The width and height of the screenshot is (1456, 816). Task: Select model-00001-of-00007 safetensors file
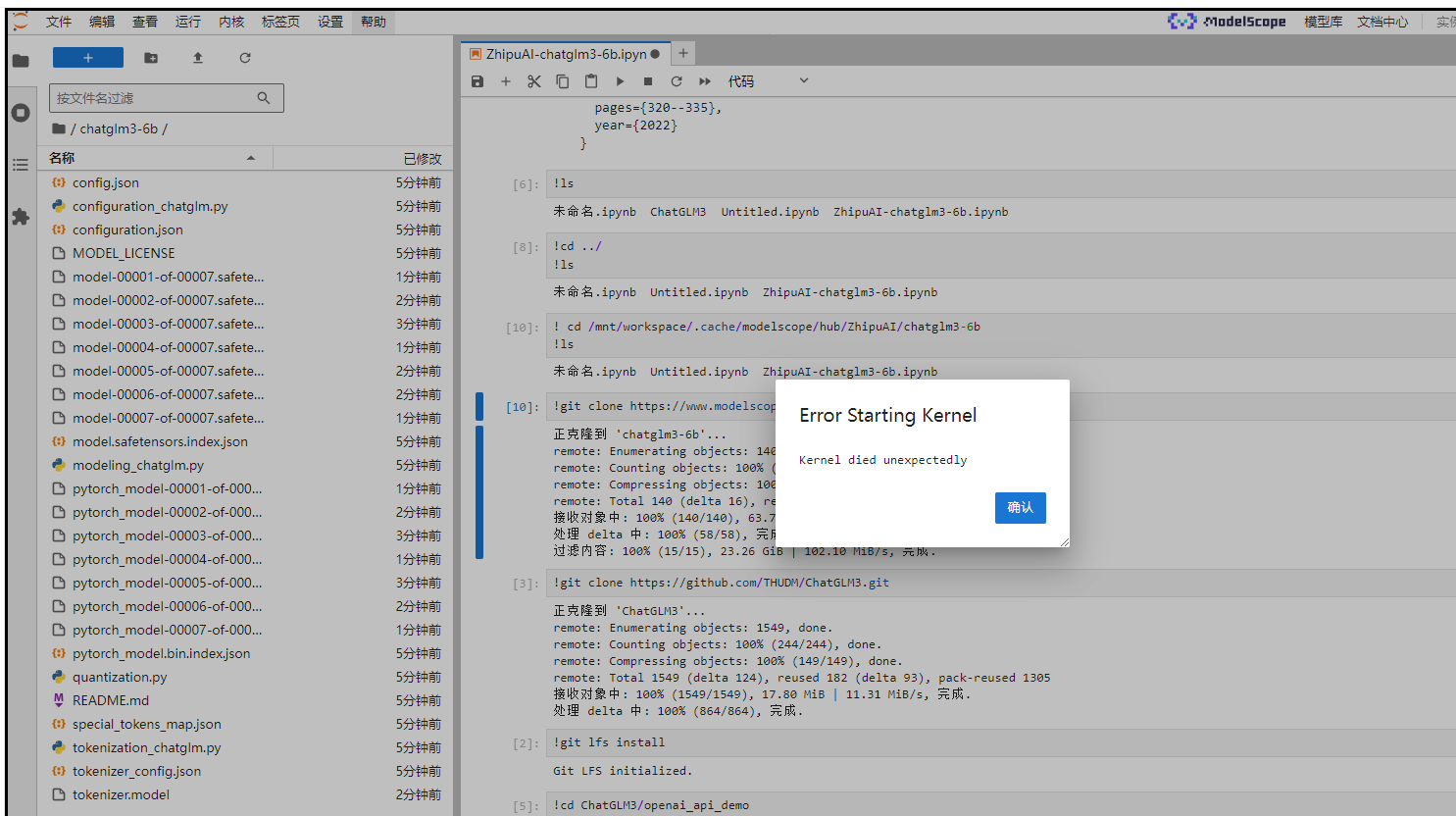tap(245, 277)
